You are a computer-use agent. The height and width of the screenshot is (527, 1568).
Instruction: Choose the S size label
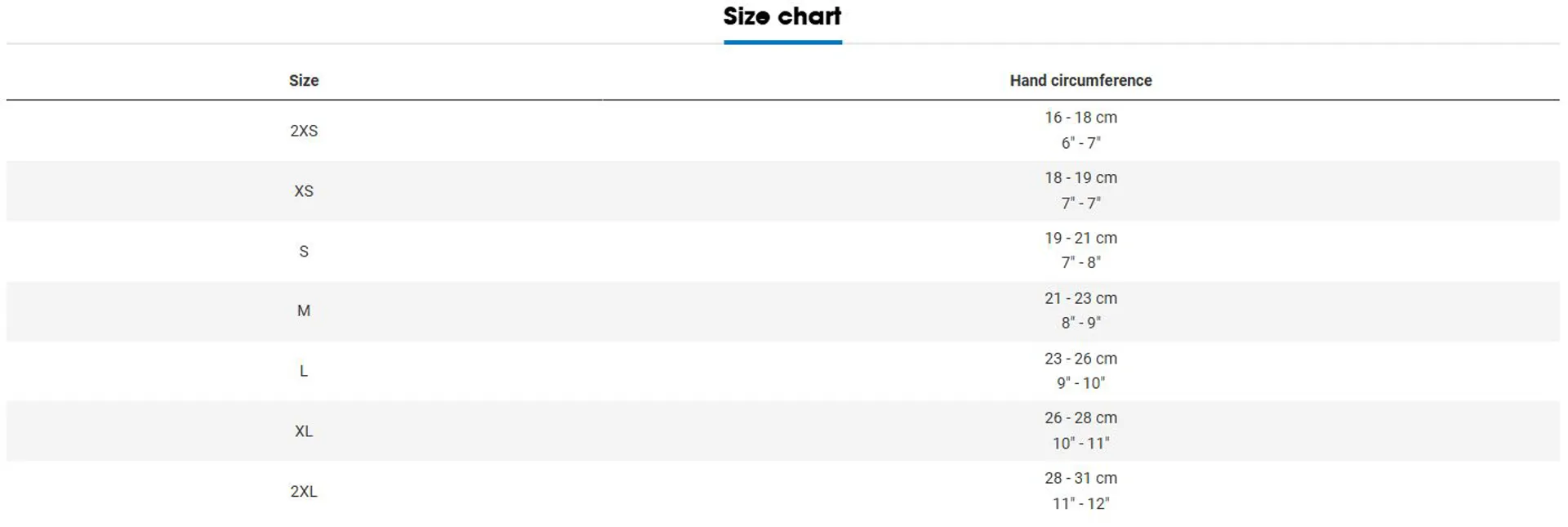tap(304, 252)
